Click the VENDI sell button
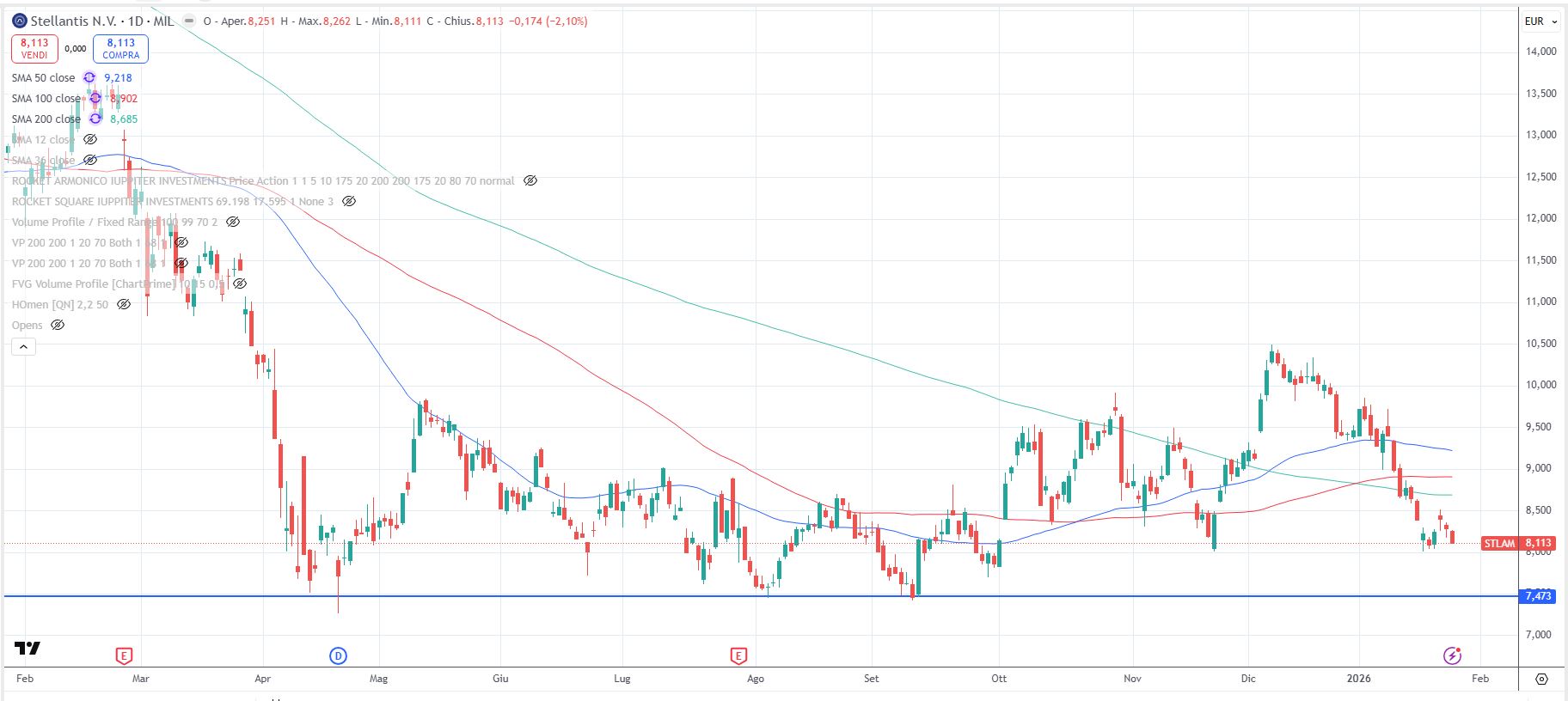The image size is (1568, 701). click(34, 49)
